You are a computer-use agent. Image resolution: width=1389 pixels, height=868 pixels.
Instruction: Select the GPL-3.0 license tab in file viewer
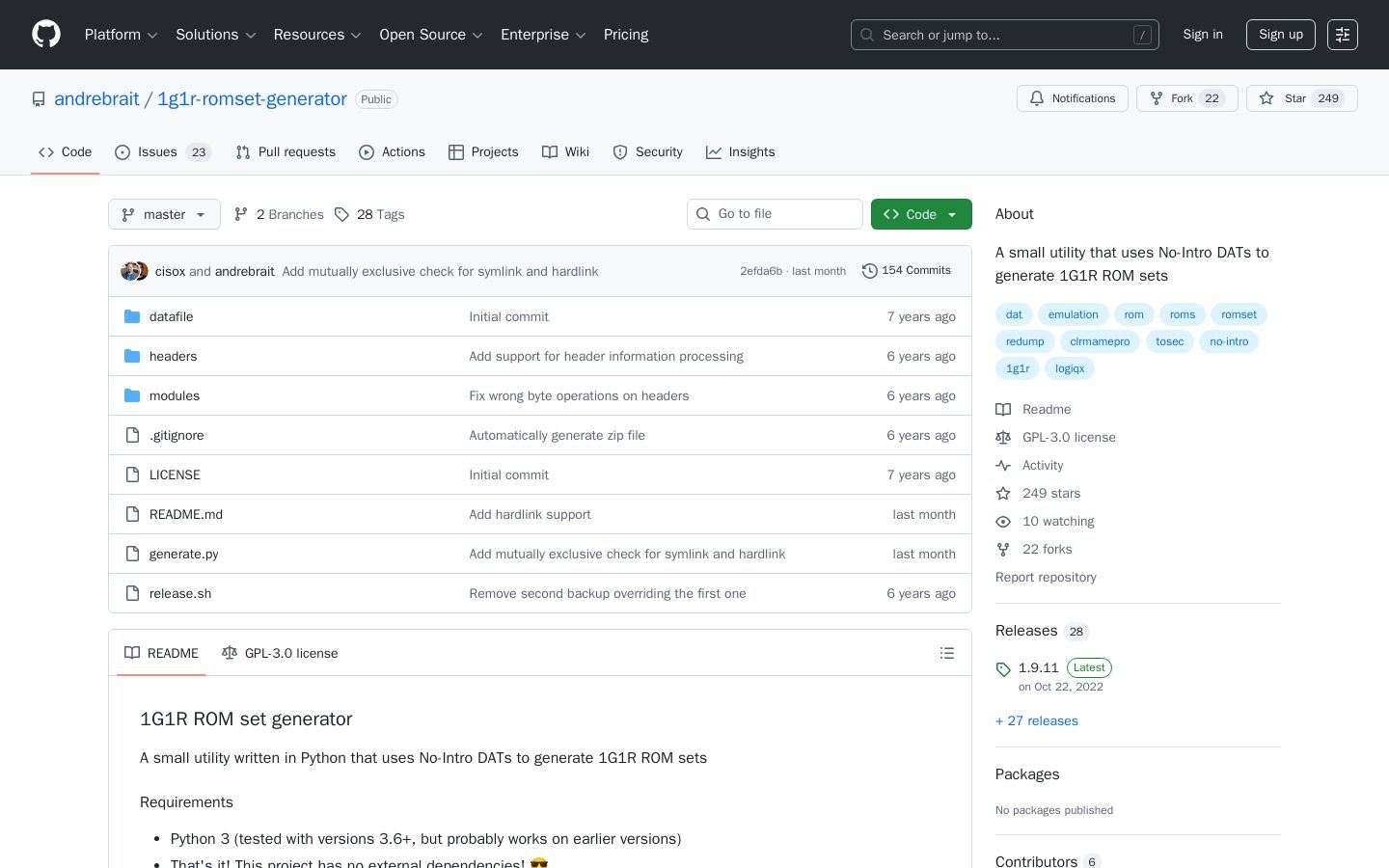pos(280,653)
